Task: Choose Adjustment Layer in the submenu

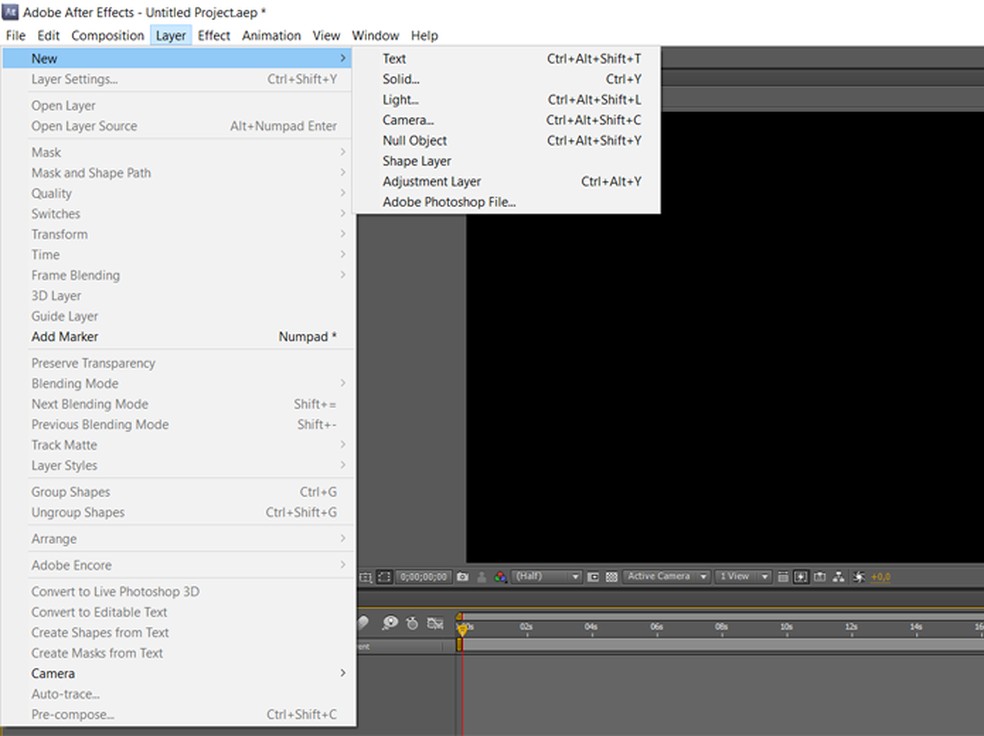Action: click(431, 182)
